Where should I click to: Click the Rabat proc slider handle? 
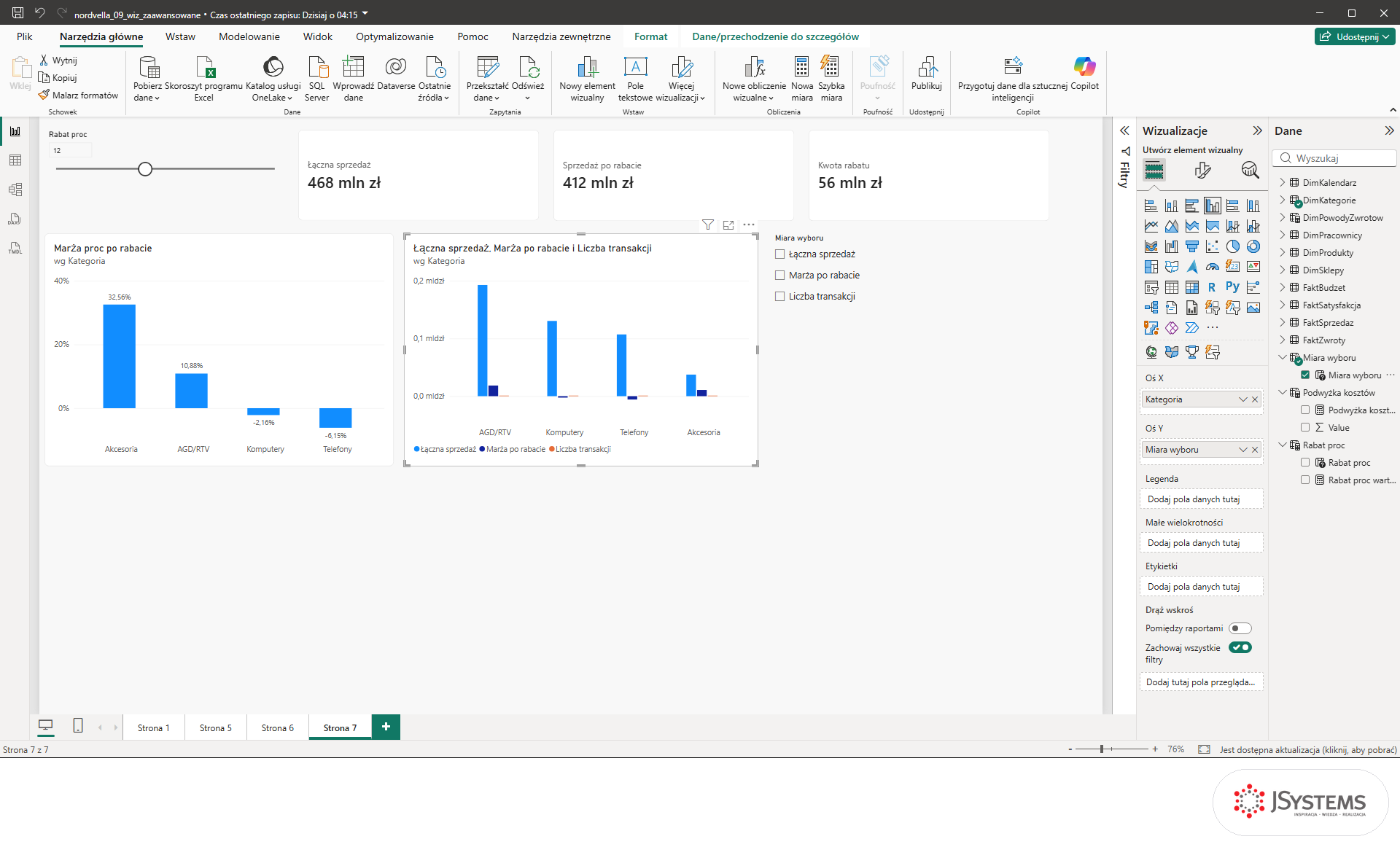click(145, 169)
